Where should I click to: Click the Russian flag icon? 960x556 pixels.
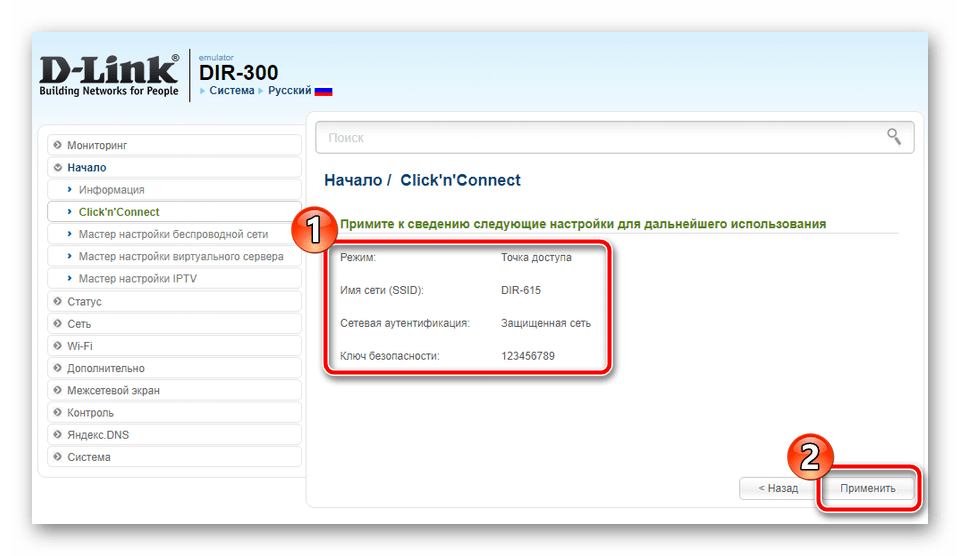coord(323,91)
